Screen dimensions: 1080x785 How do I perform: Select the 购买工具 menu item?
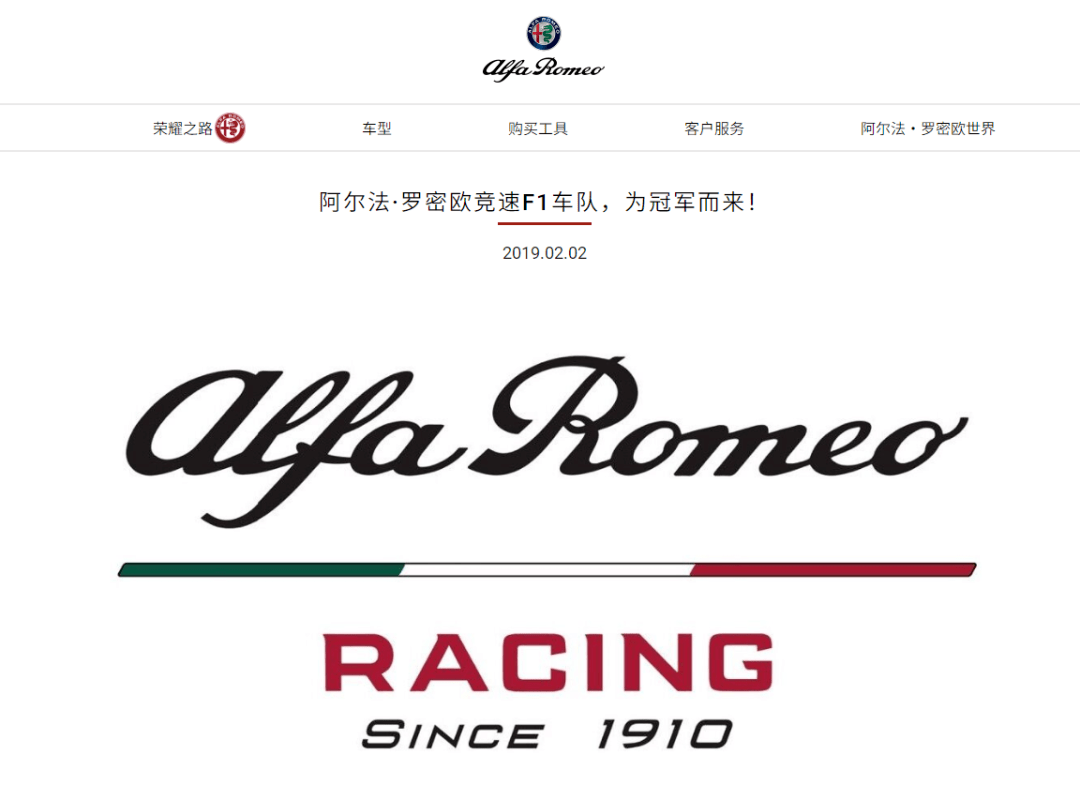(537, 129)
